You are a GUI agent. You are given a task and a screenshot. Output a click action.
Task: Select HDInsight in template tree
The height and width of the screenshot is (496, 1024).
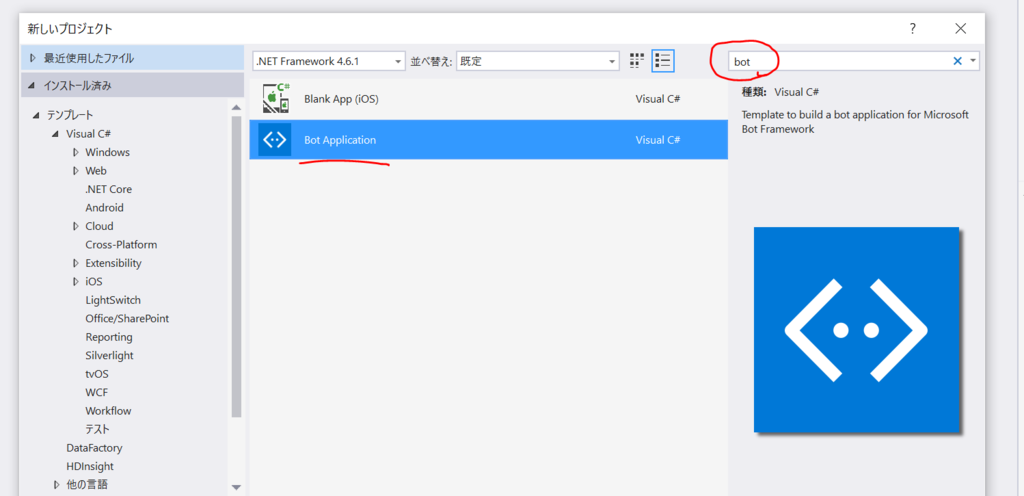pyautogui.click(x=90, y=467)
